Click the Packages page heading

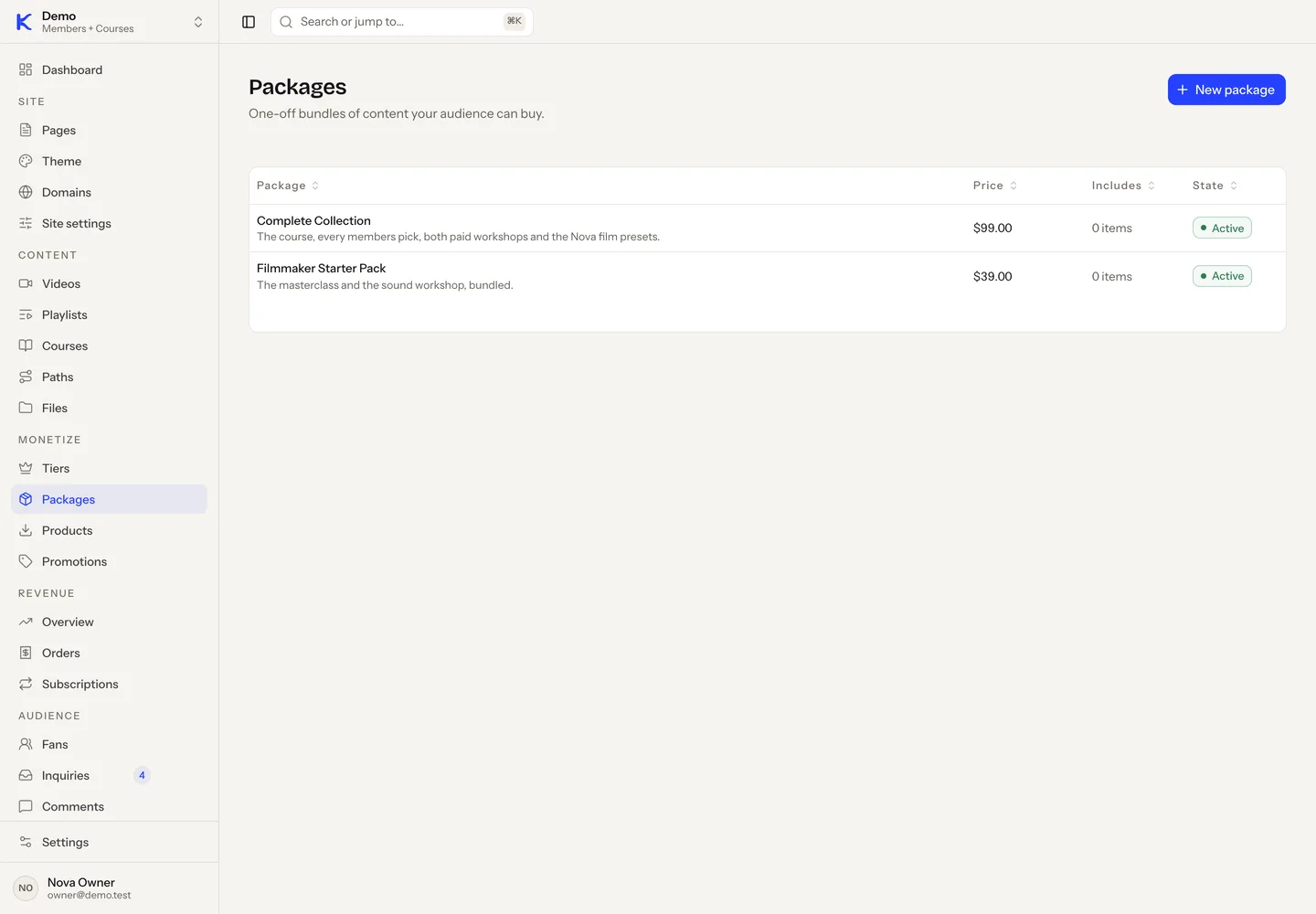click(x=297, y=87)
